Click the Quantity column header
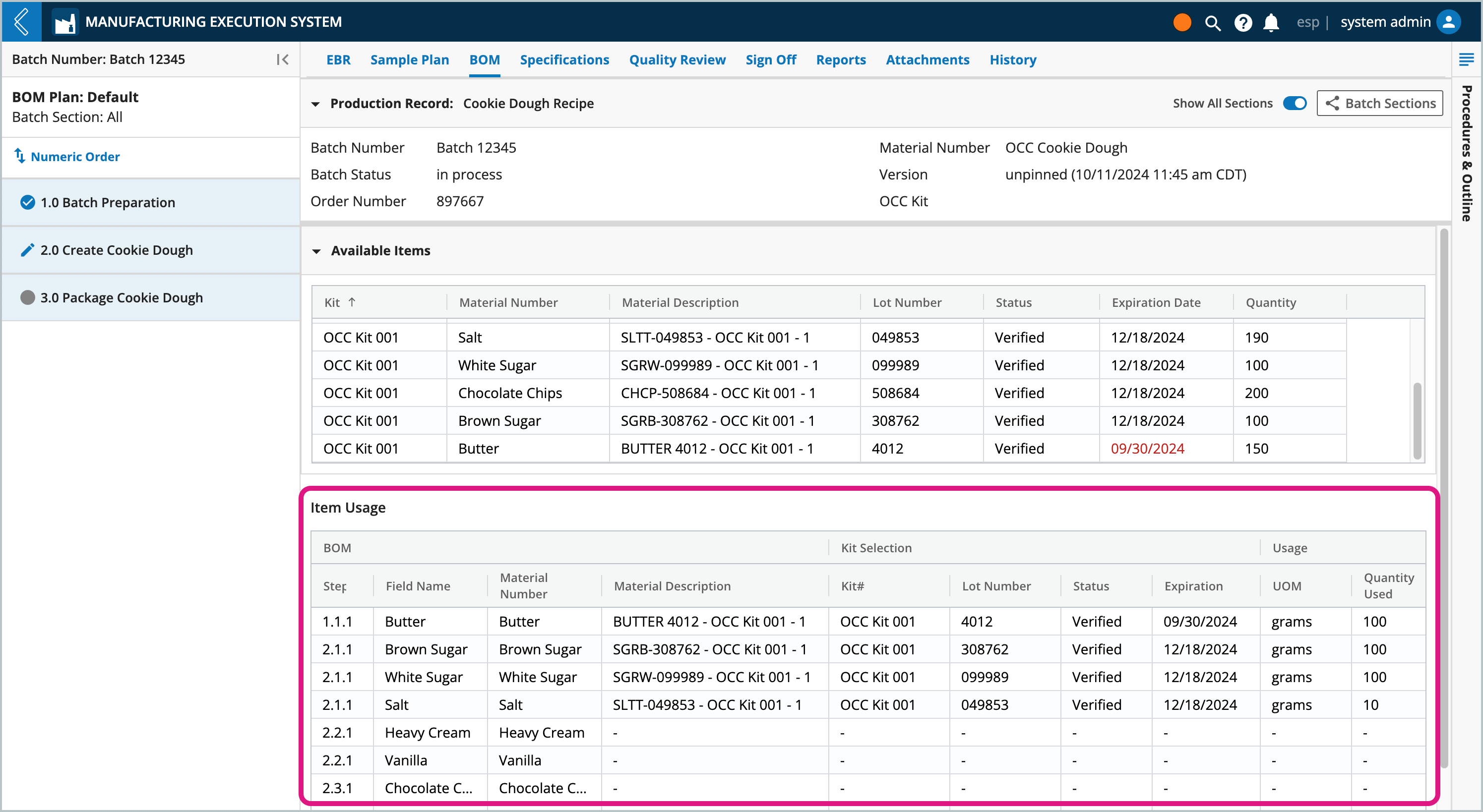Image resolution: width=1483 pixels, height=812 pixels. [x=1271, y=302]
